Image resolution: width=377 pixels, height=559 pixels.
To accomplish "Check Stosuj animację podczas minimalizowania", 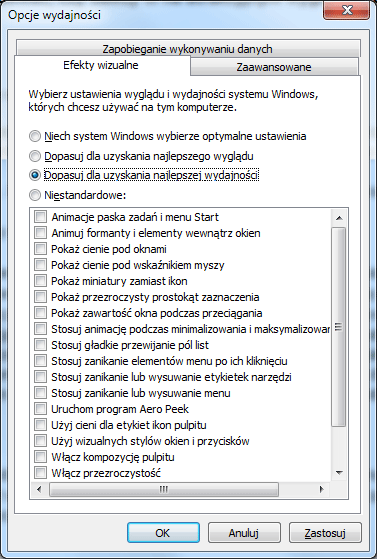I will click(x=40, y=329).
